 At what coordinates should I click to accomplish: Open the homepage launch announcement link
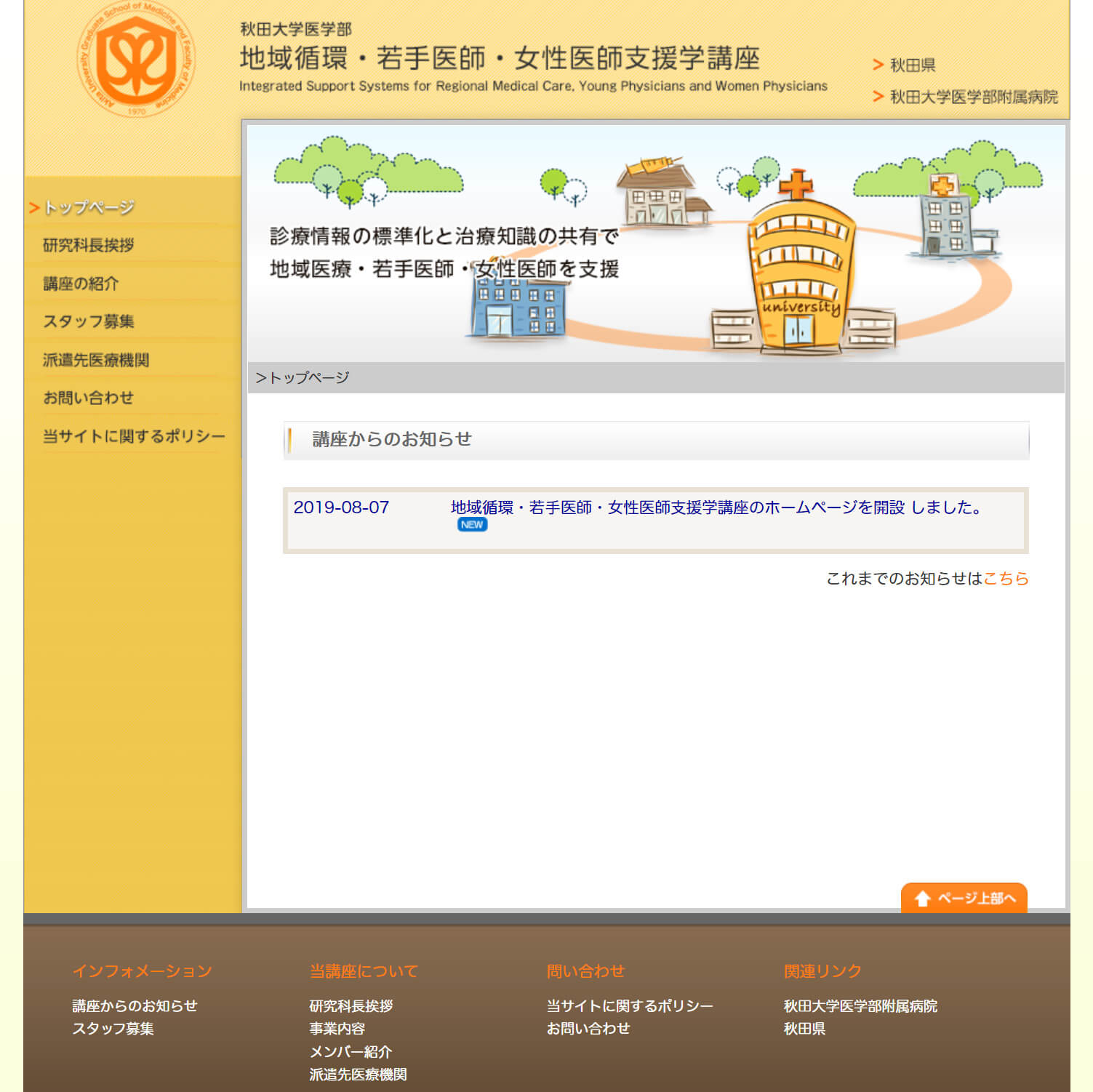716,507
